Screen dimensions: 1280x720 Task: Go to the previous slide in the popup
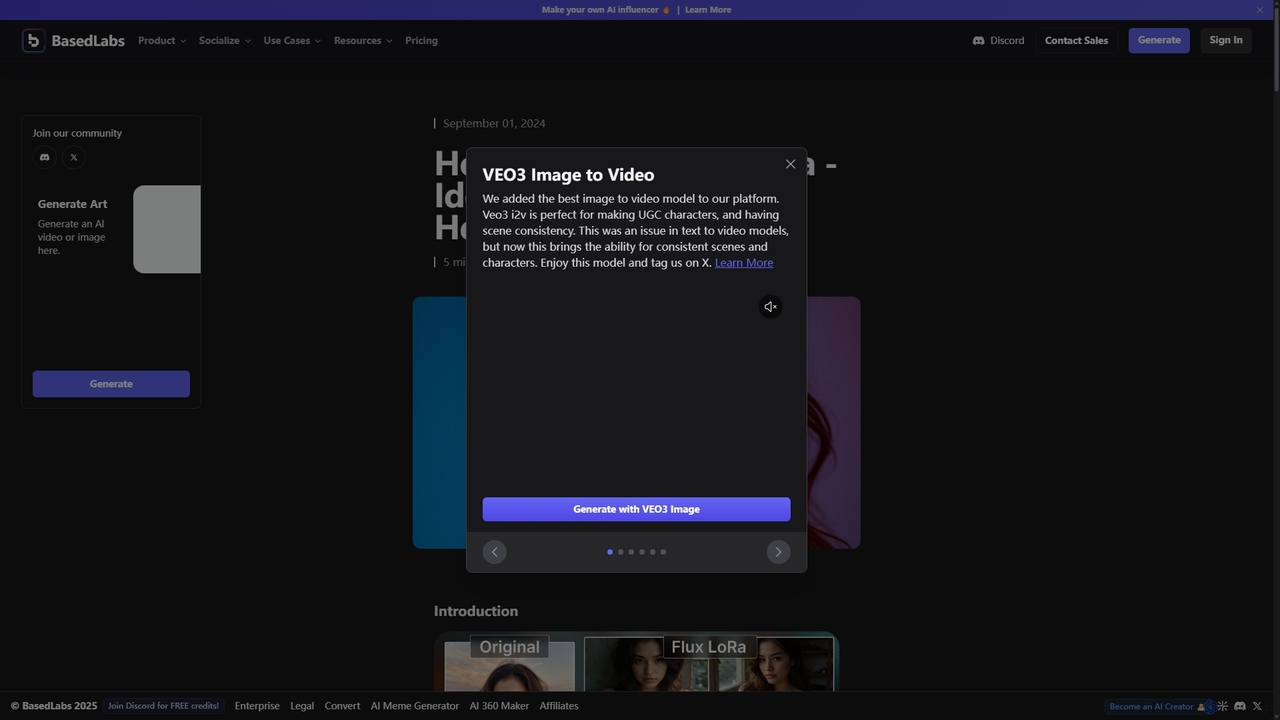[495, 552]
